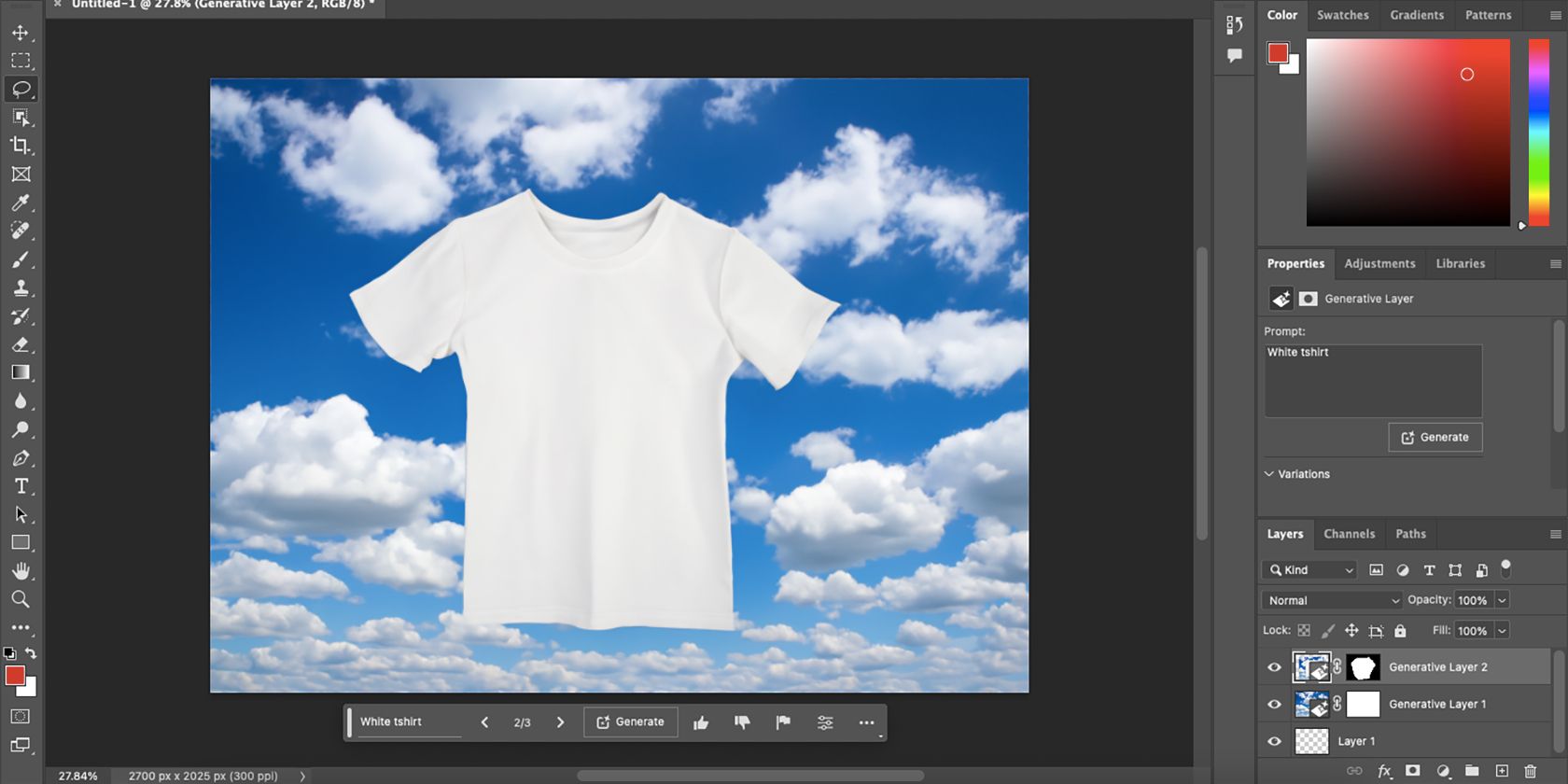The height and width of the screenshot is (784, 1568).
Task: Click the thumbs down icon
Action: 742,722
